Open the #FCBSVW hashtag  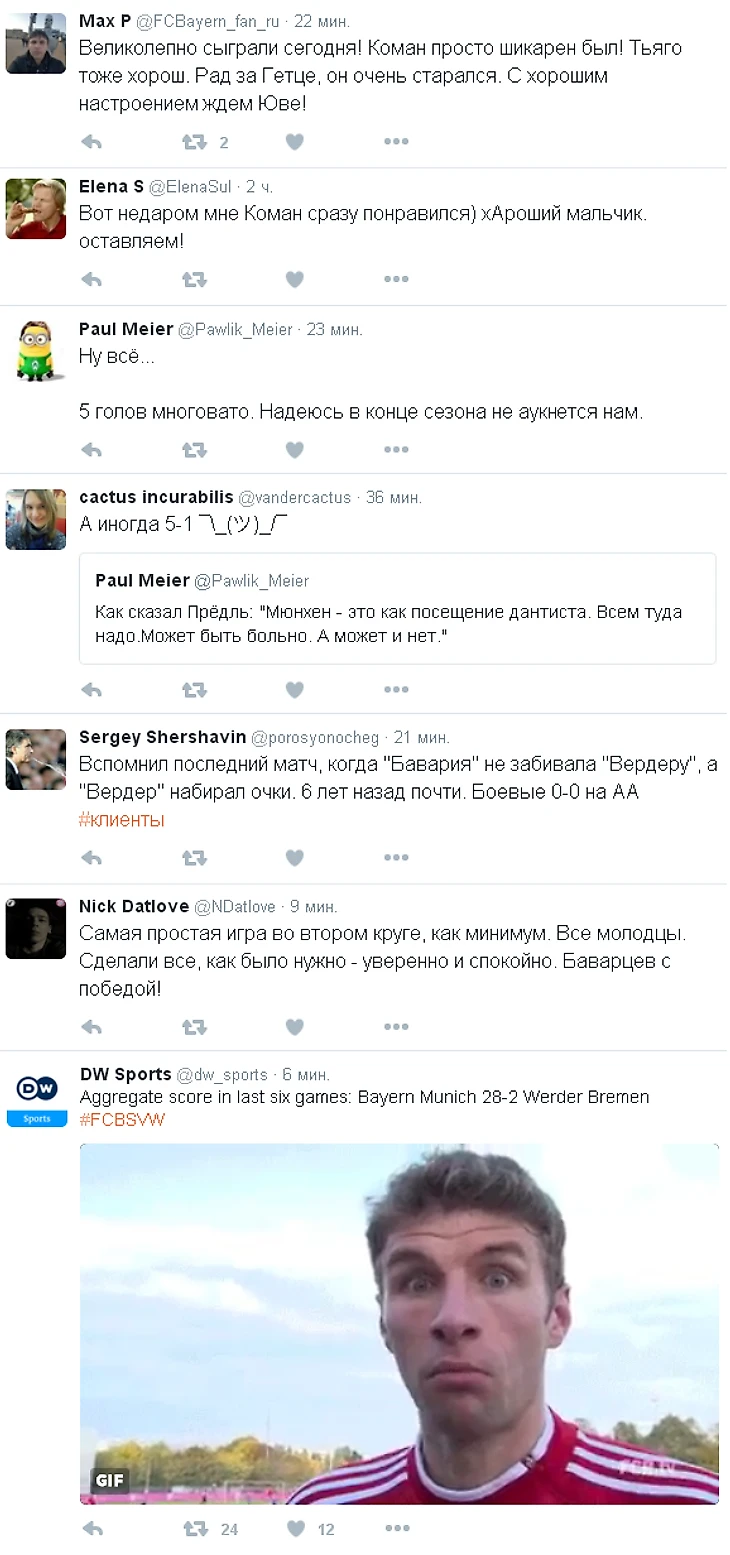[x=122, y=1119]
